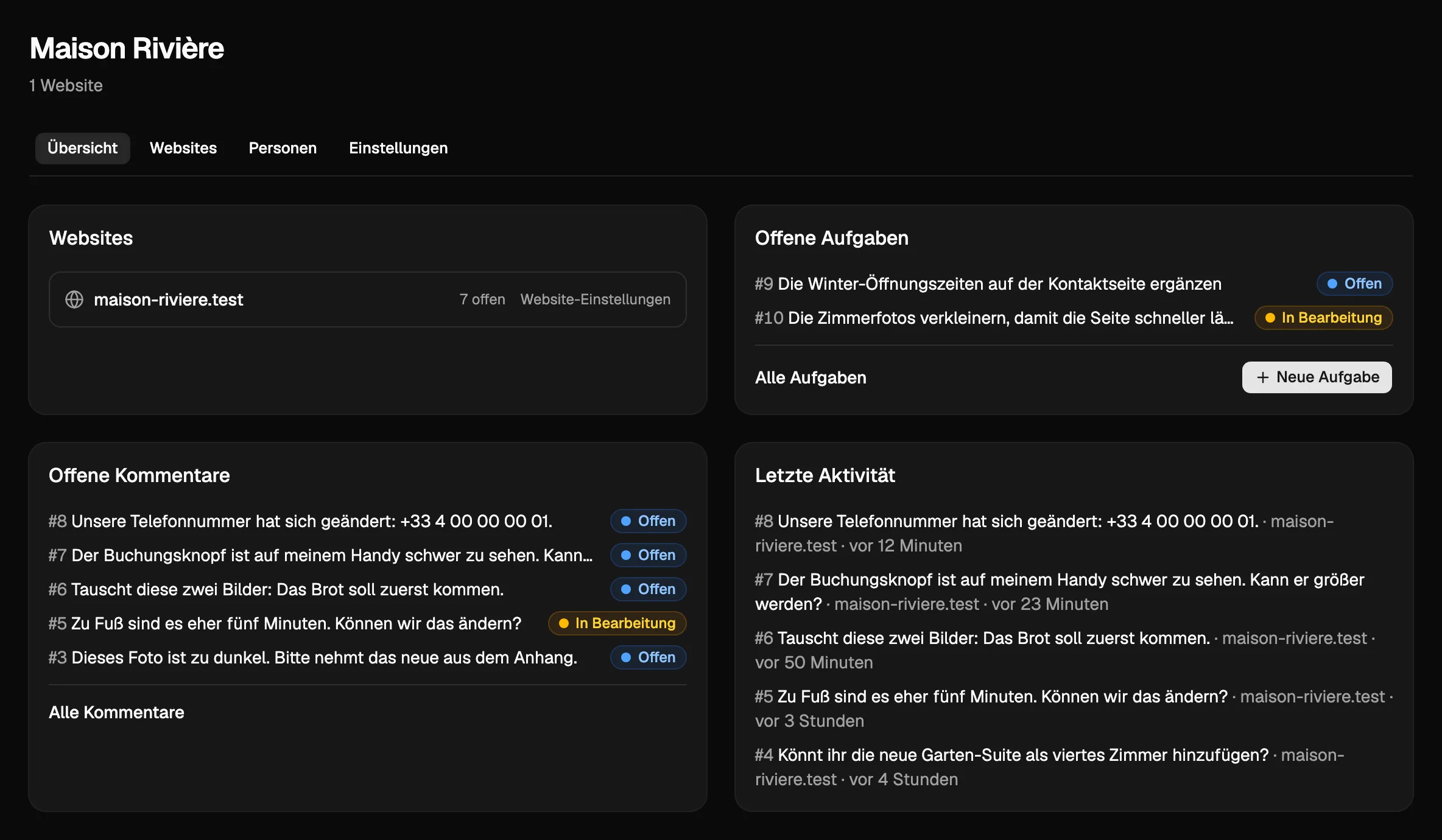Click the '7 offen' count
The image size is (1442, 840).
(x=482, y=299)
